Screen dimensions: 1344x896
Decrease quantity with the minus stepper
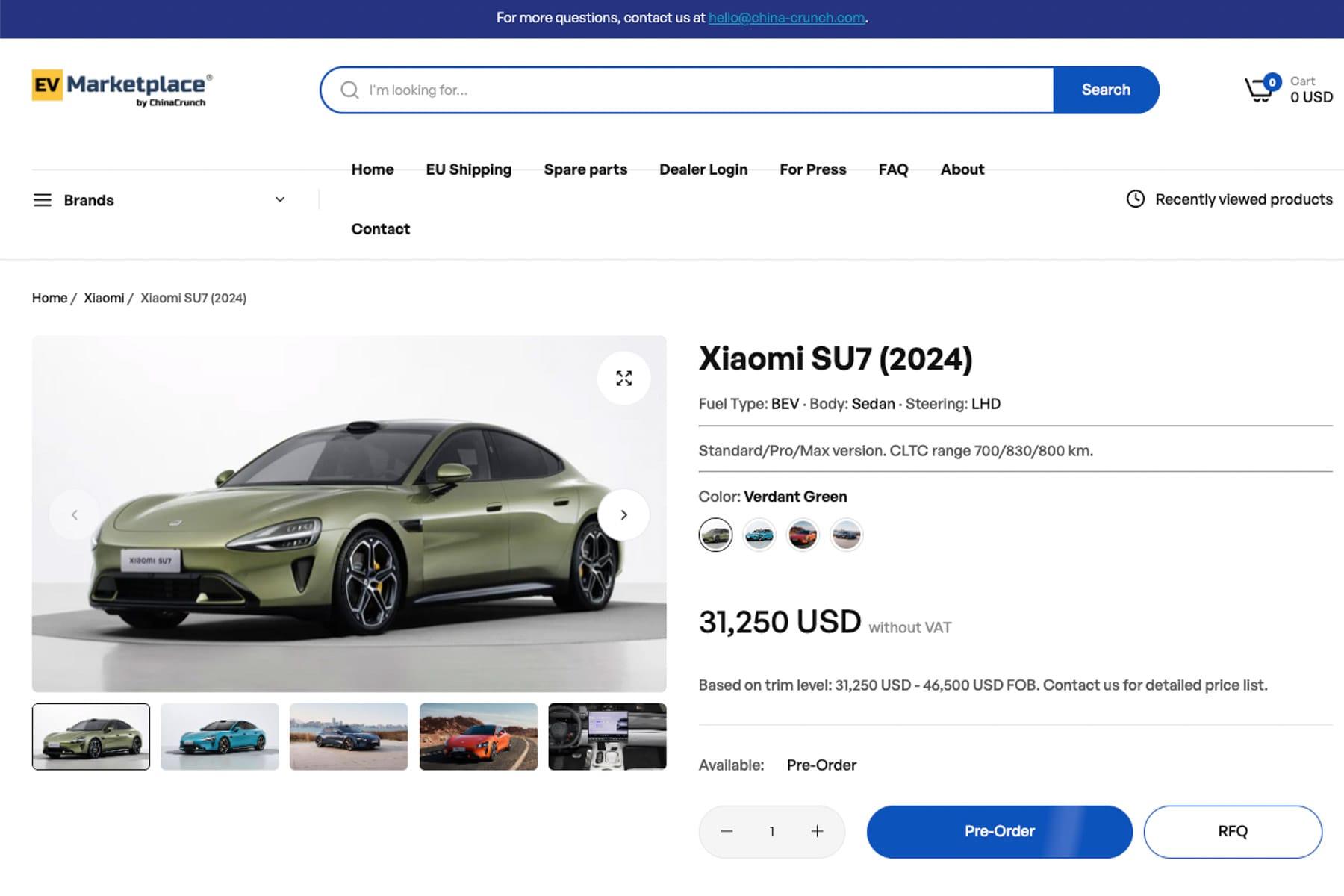point(727,831)
